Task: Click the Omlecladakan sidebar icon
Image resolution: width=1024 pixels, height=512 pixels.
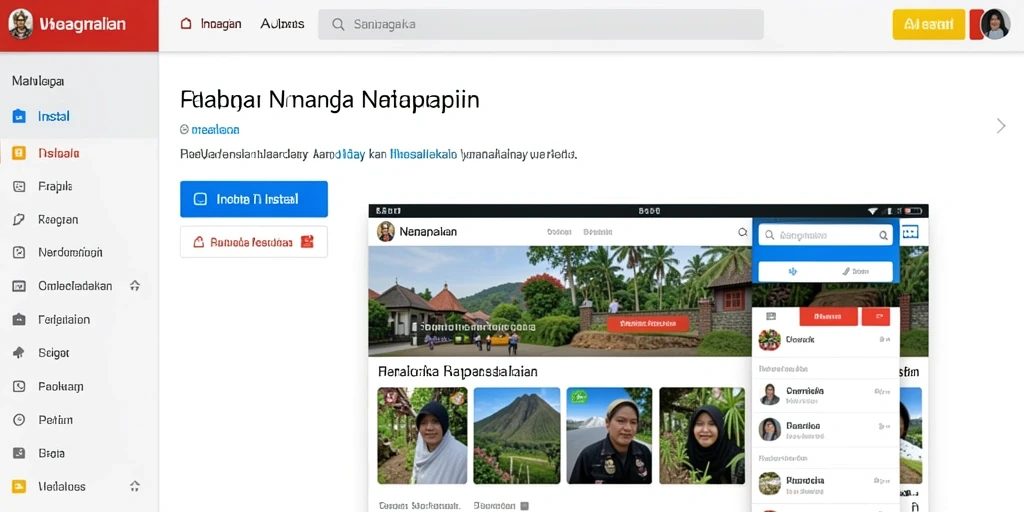Action: (x=19, y=286)
